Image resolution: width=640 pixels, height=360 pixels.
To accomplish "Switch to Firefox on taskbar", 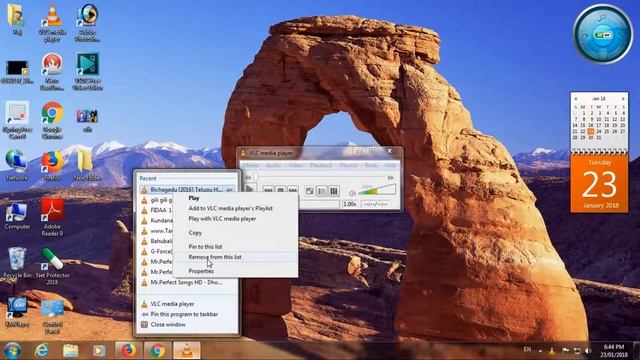I will coord(128,351).
